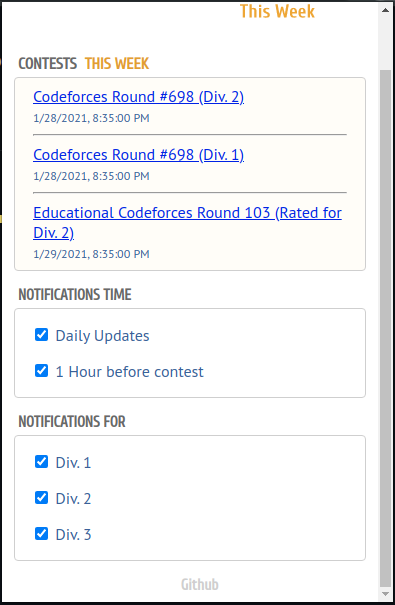Screen dimensions: 395x605
Task: Click the '1 Hour before contest' label text
Action: click(130, 372)
